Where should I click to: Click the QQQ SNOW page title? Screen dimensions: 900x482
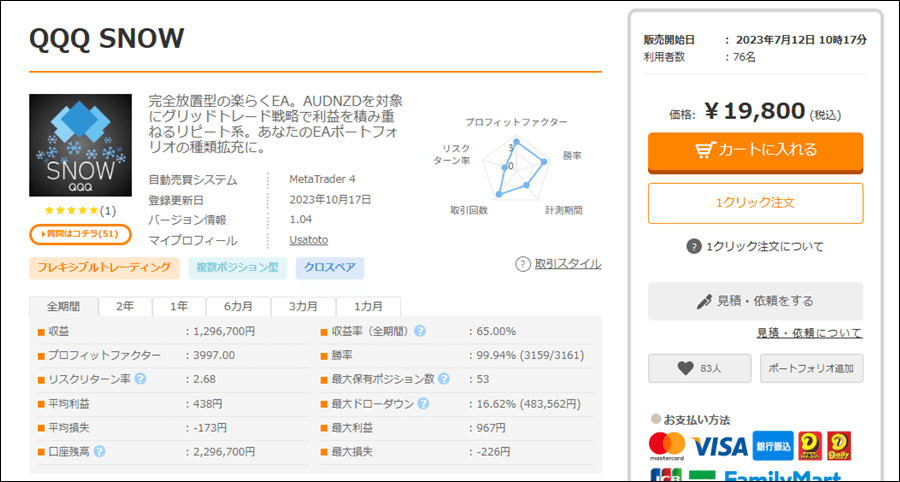pos(106,38)
